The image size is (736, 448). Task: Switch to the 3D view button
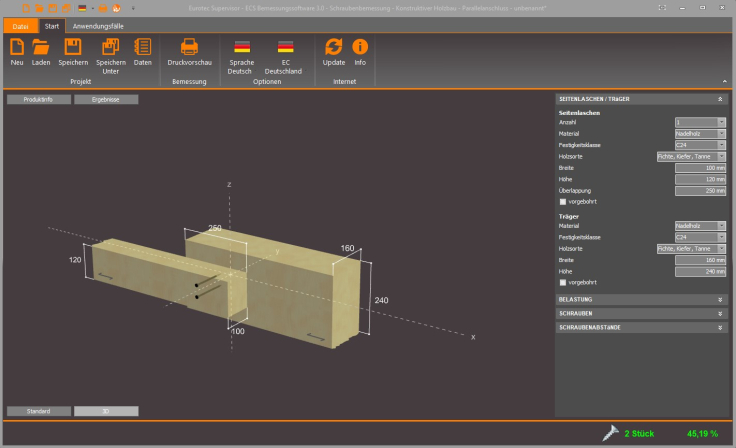point(106,411)
